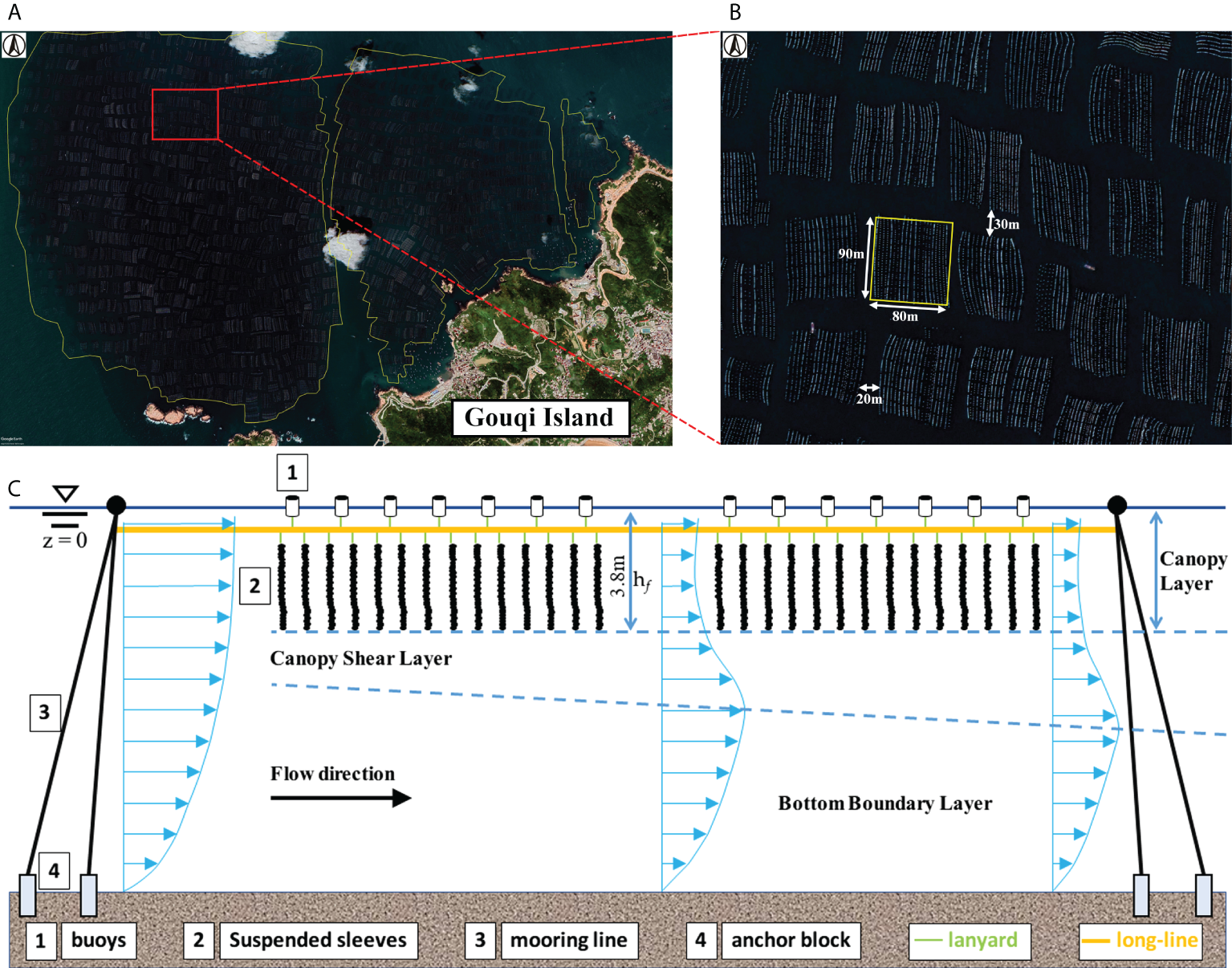The height and width of the screenshot is (968, 1232).
Task: Click the north arrow compass in panel A
Action: (14, 45)
